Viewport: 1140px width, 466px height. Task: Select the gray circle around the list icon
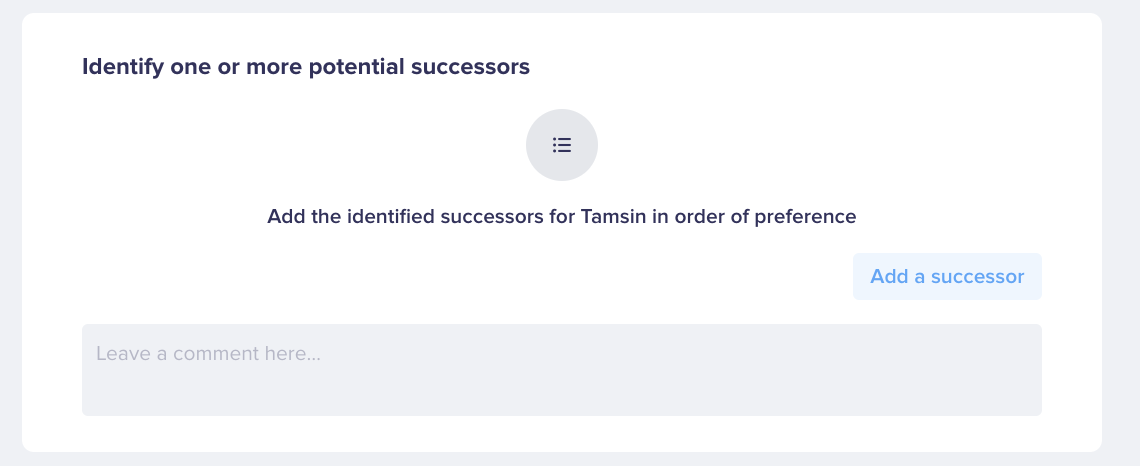[x=562, y=145]
